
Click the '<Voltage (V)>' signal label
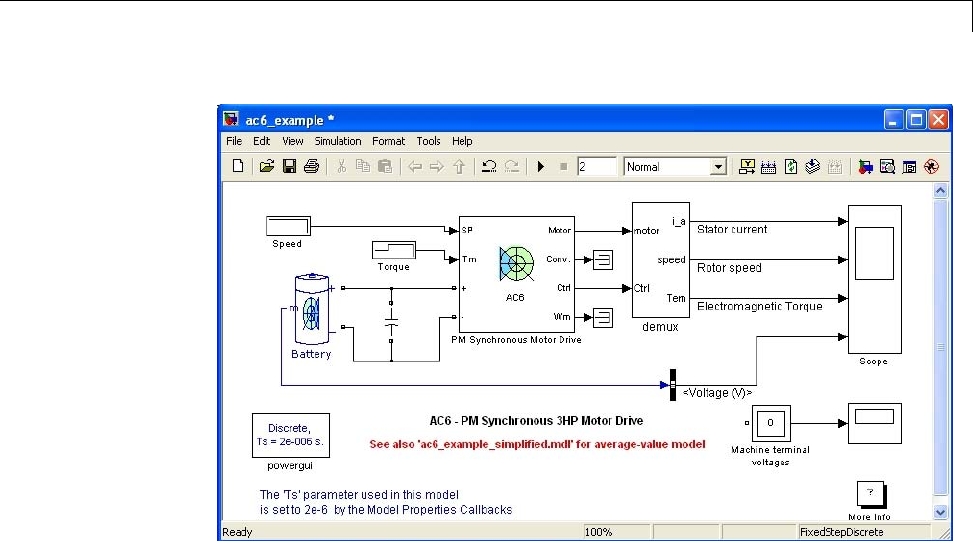717,393
